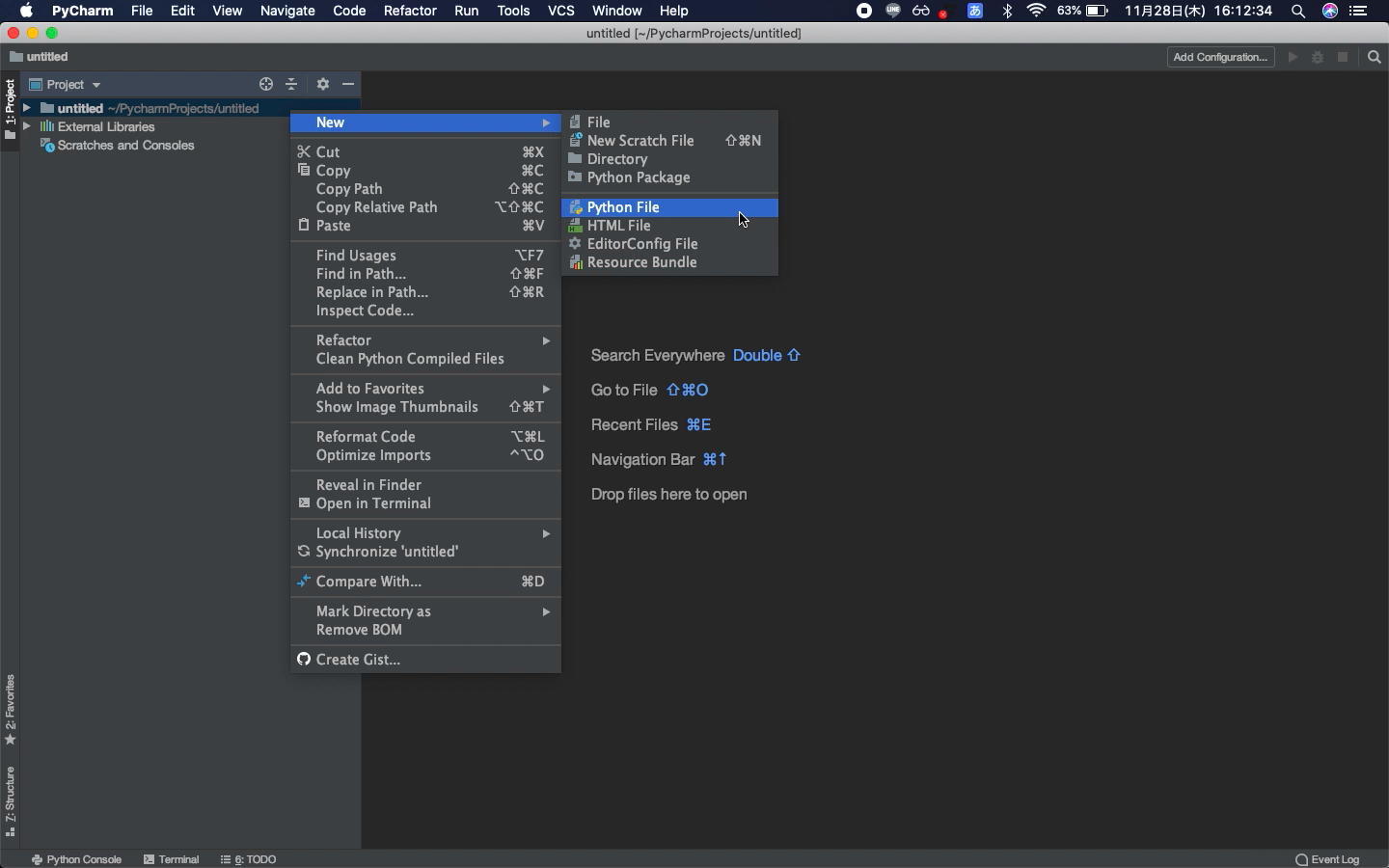The width and height of the screenshot is (1389, 868).
Task: Select Synchronize 'untitled'
Action: point(425,552)
